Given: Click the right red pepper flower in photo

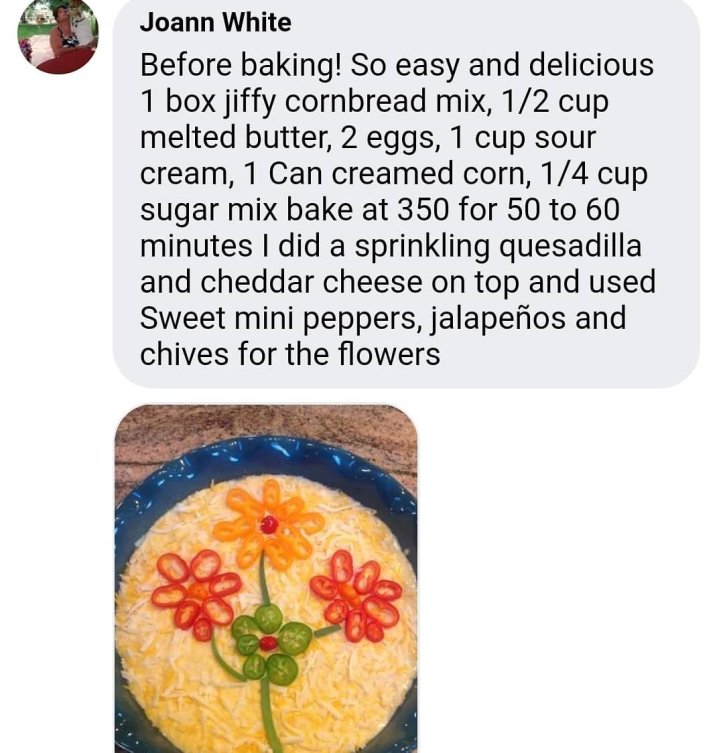Looking at the screenshot, I should pos(356,595).
